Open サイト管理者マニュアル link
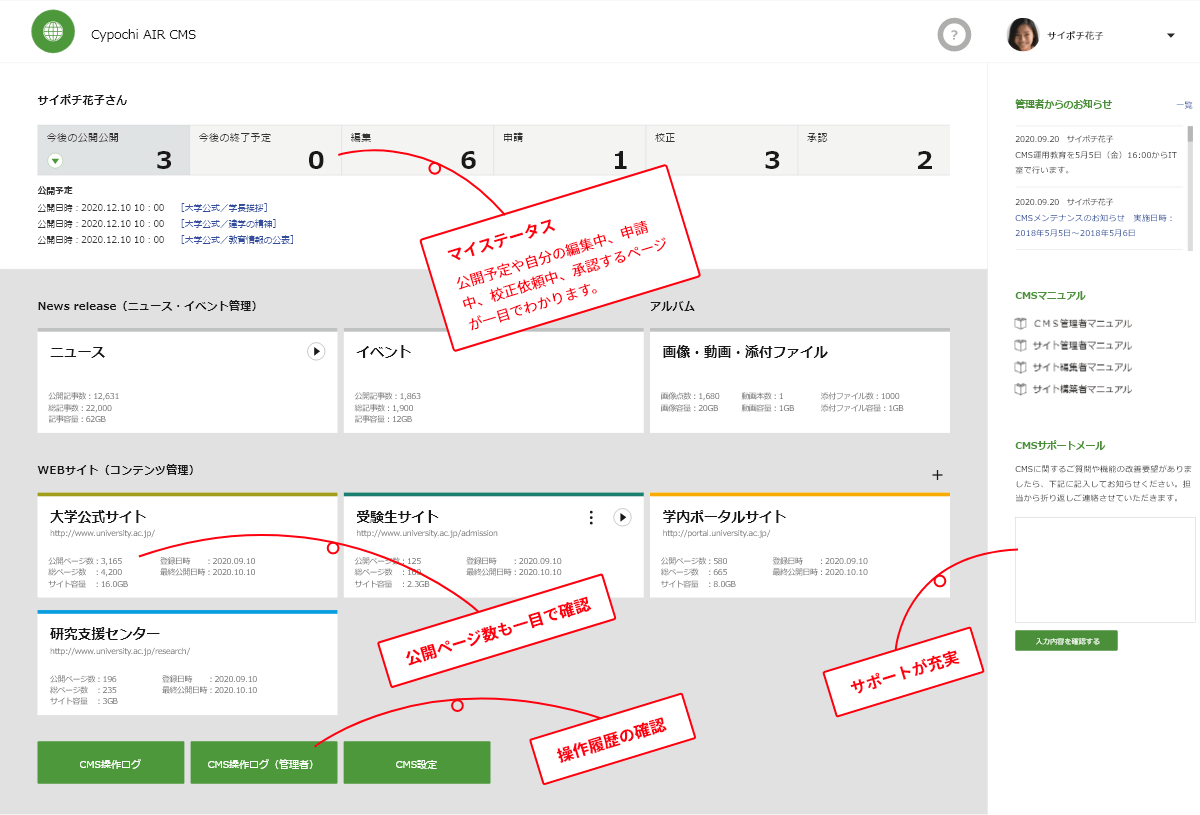The height and width of the screenshot is (815, 1200). [1083, 346]
